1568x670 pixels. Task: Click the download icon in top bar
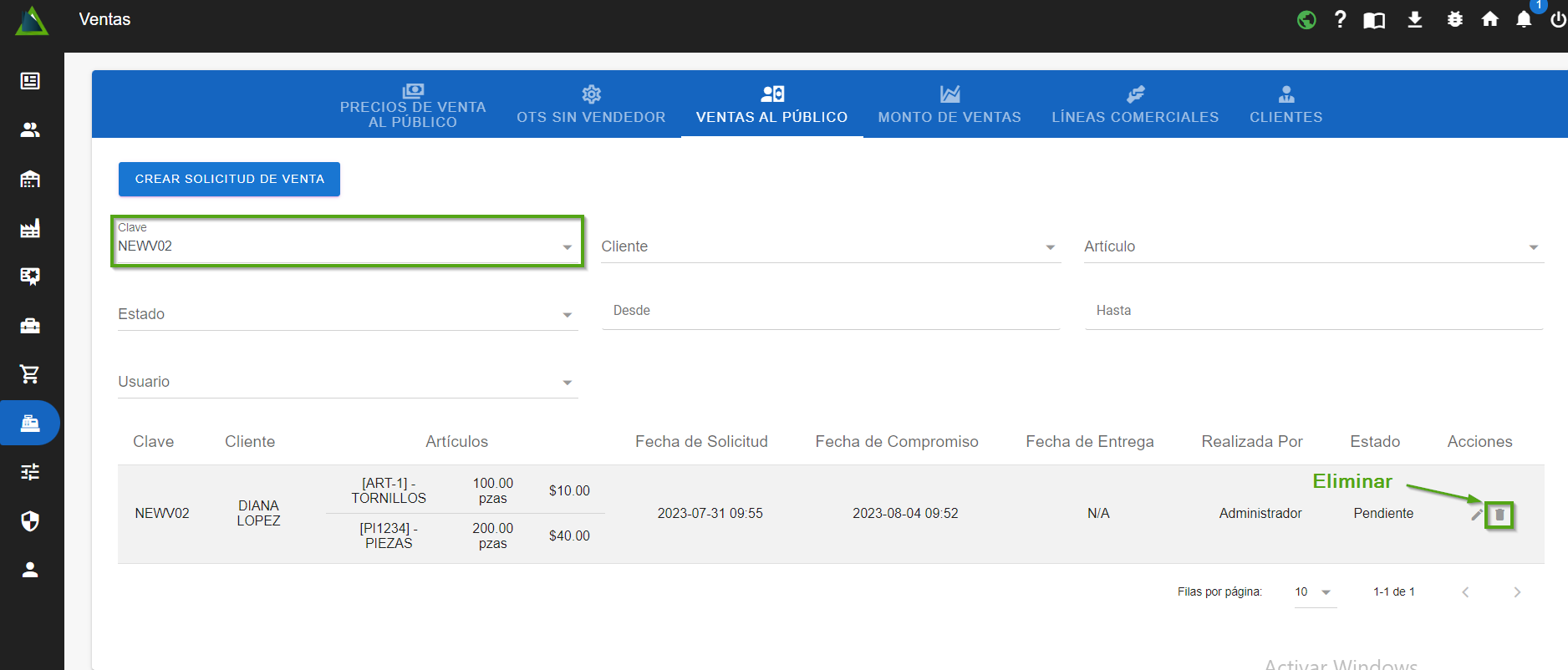(x=1414, y=20)
